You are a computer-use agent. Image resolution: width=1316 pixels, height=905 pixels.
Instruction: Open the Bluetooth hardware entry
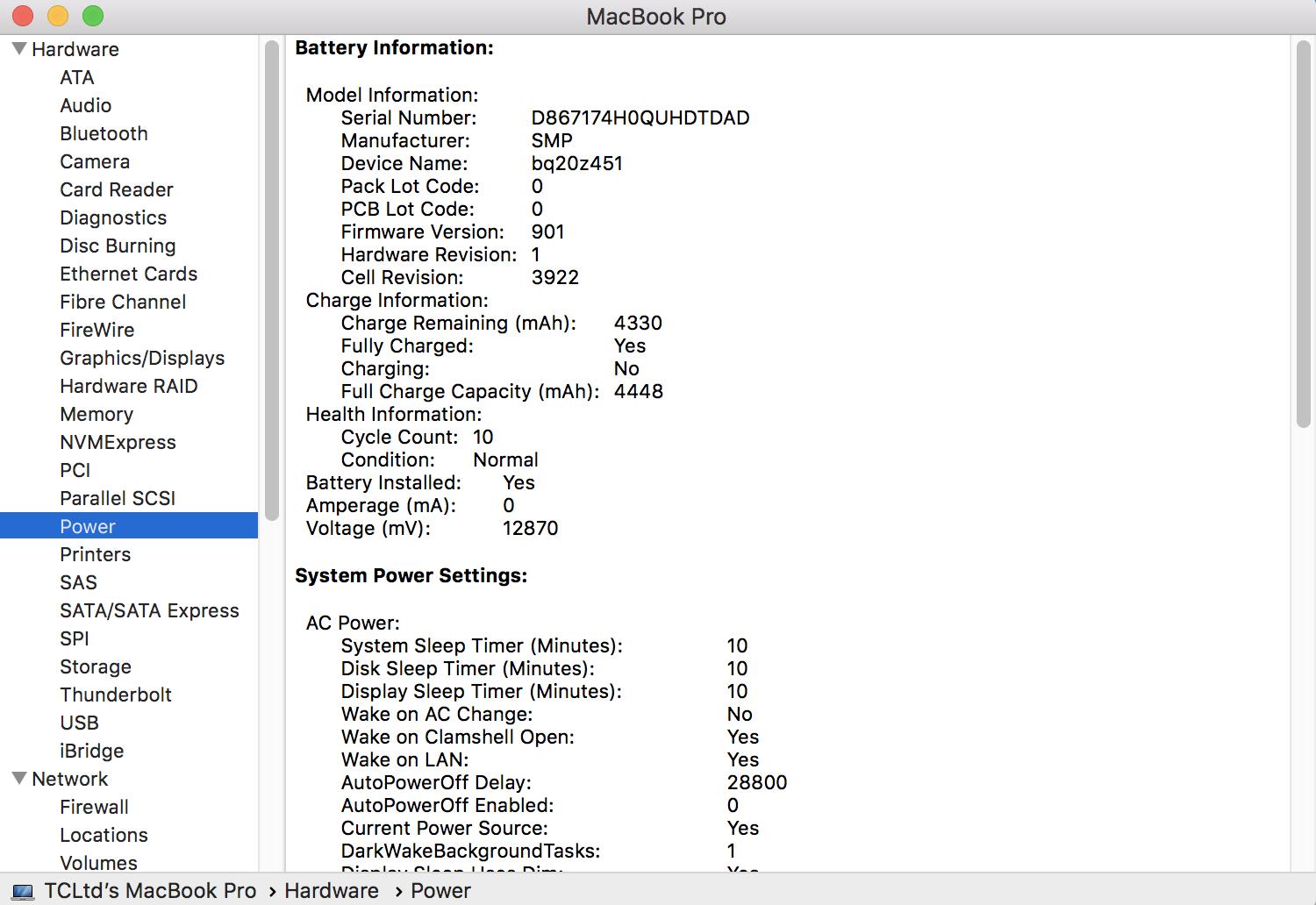[104, 133]
